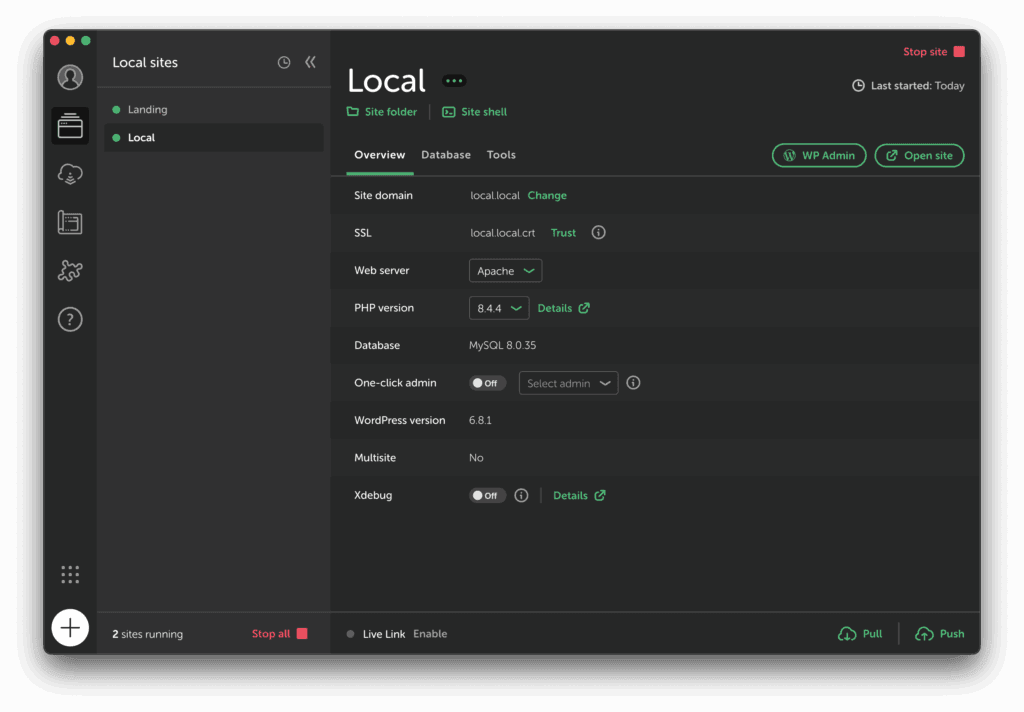Click the SSL info icon

(598, 233)
